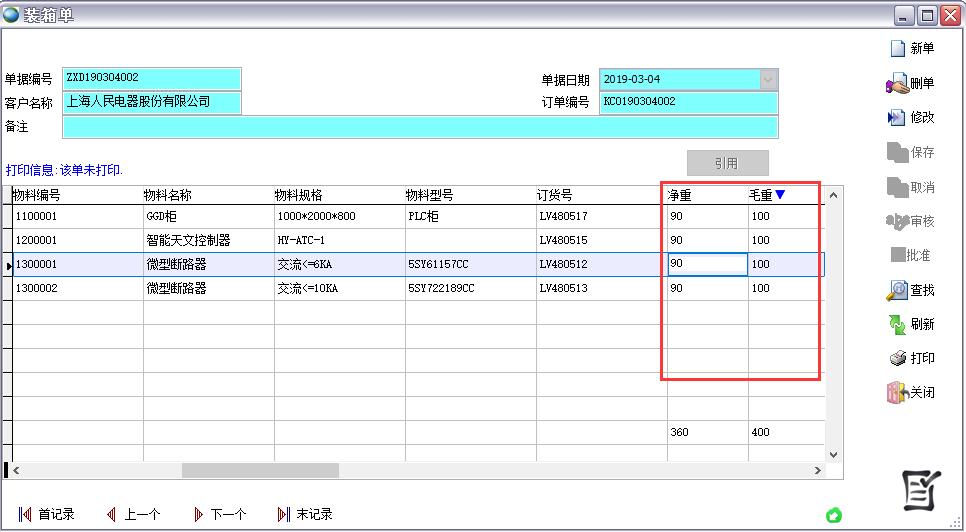Click the 刷新 refresh icon

coord(897,325)
